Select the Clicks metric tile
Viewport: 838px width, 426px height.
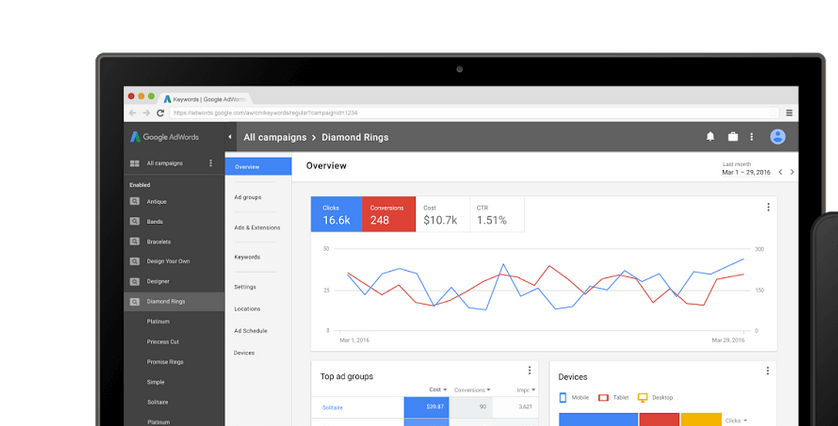pos(336,214)
